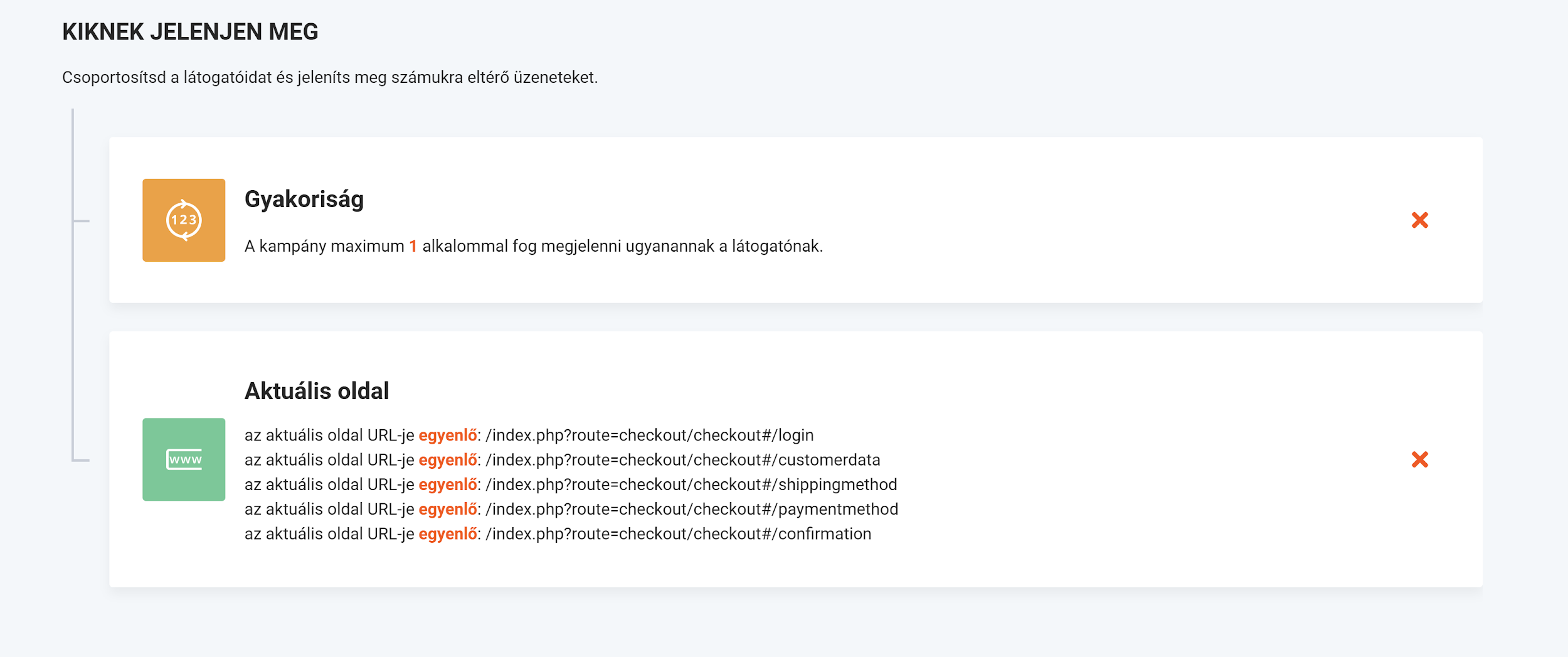Click 'egyenlő' operator on the confirmation URL row
This screenshot has width=1568, height=657.
pos(447,534)
